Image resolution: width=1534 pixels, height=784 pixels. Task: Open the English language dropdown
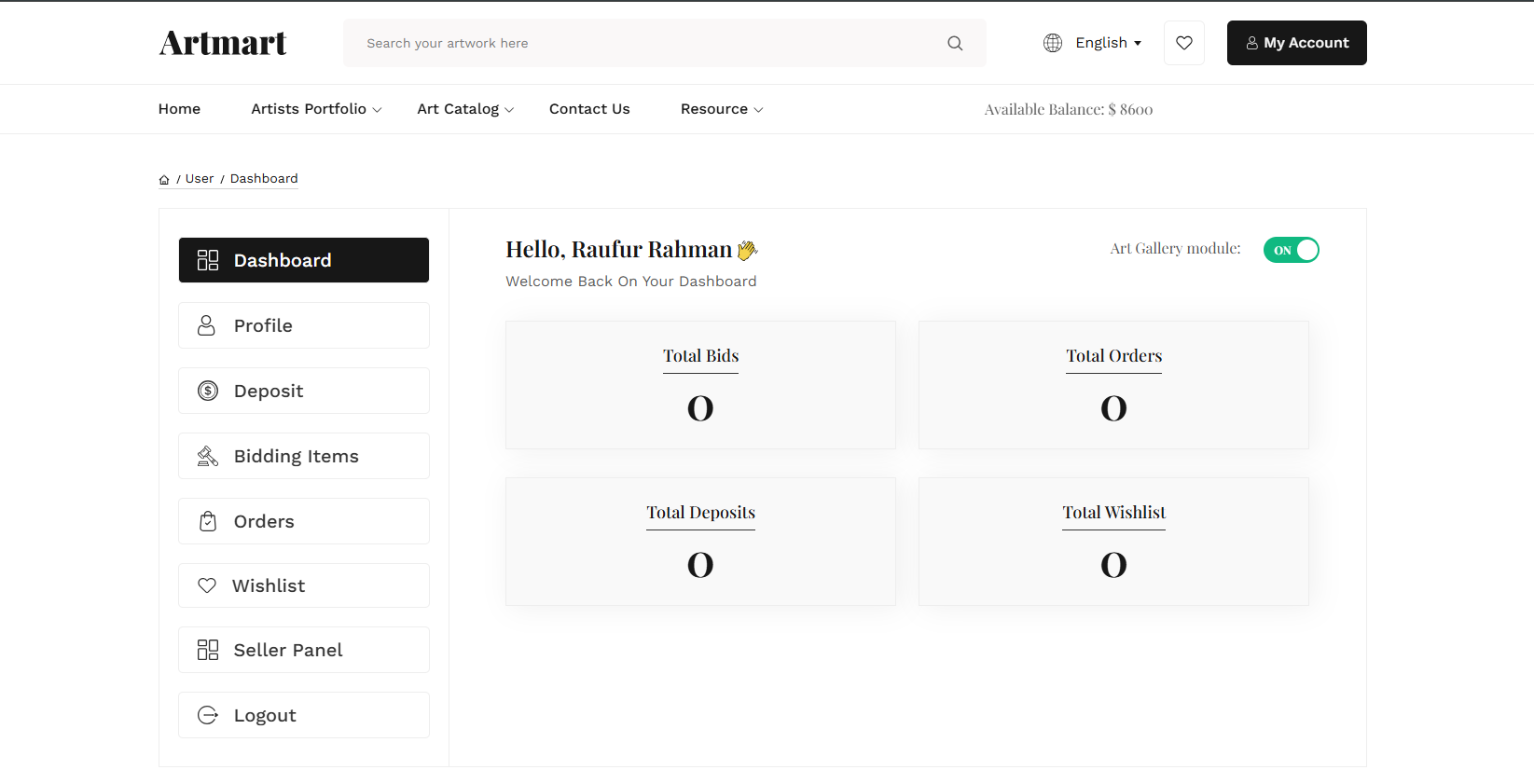pyautogui.click(x=1108, y=43)
